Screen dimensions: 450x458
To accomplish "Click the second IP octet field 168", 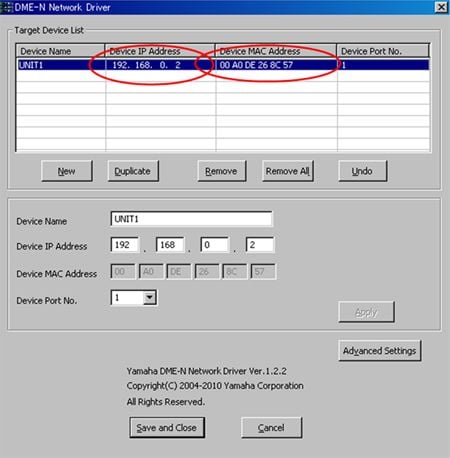I will coord(170,245).
